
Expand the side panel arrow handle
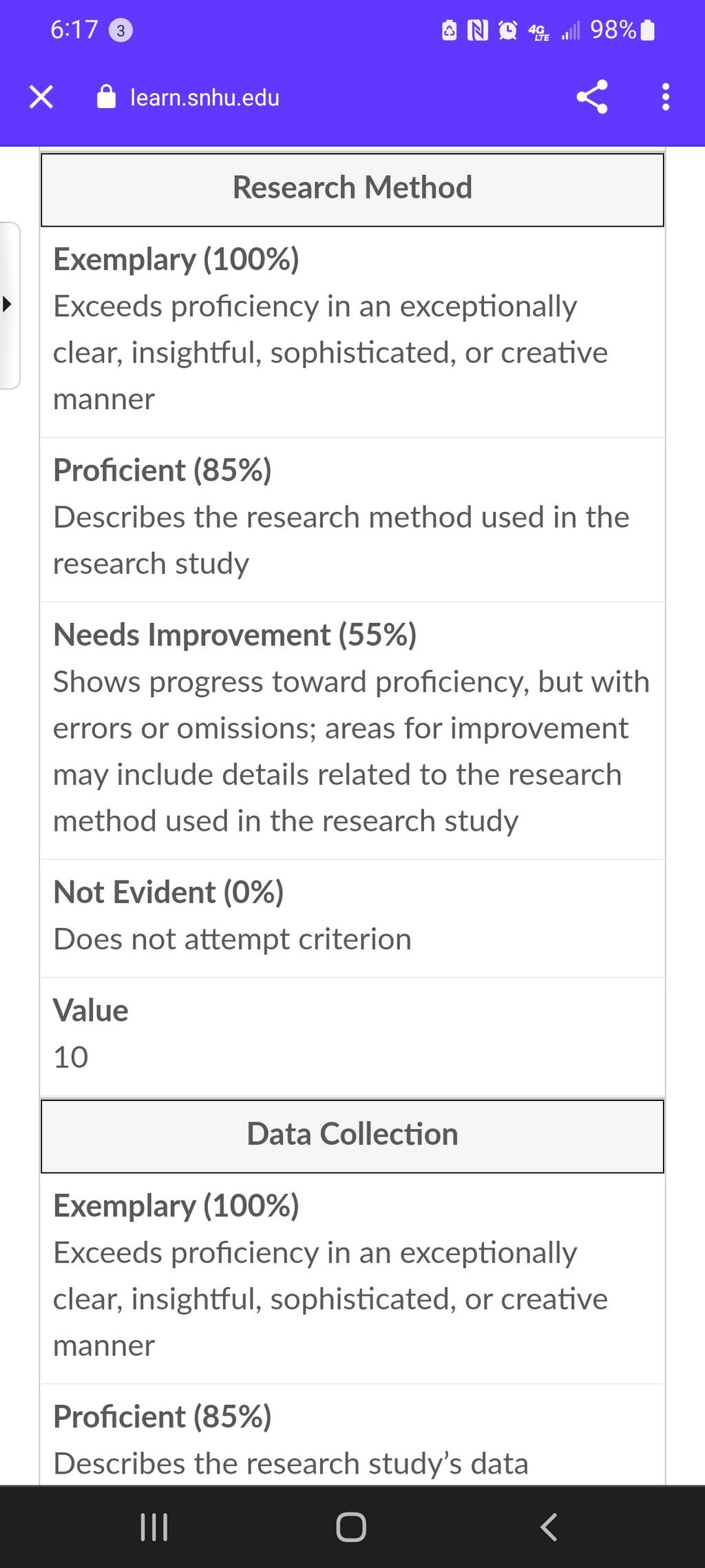(8, 305)
